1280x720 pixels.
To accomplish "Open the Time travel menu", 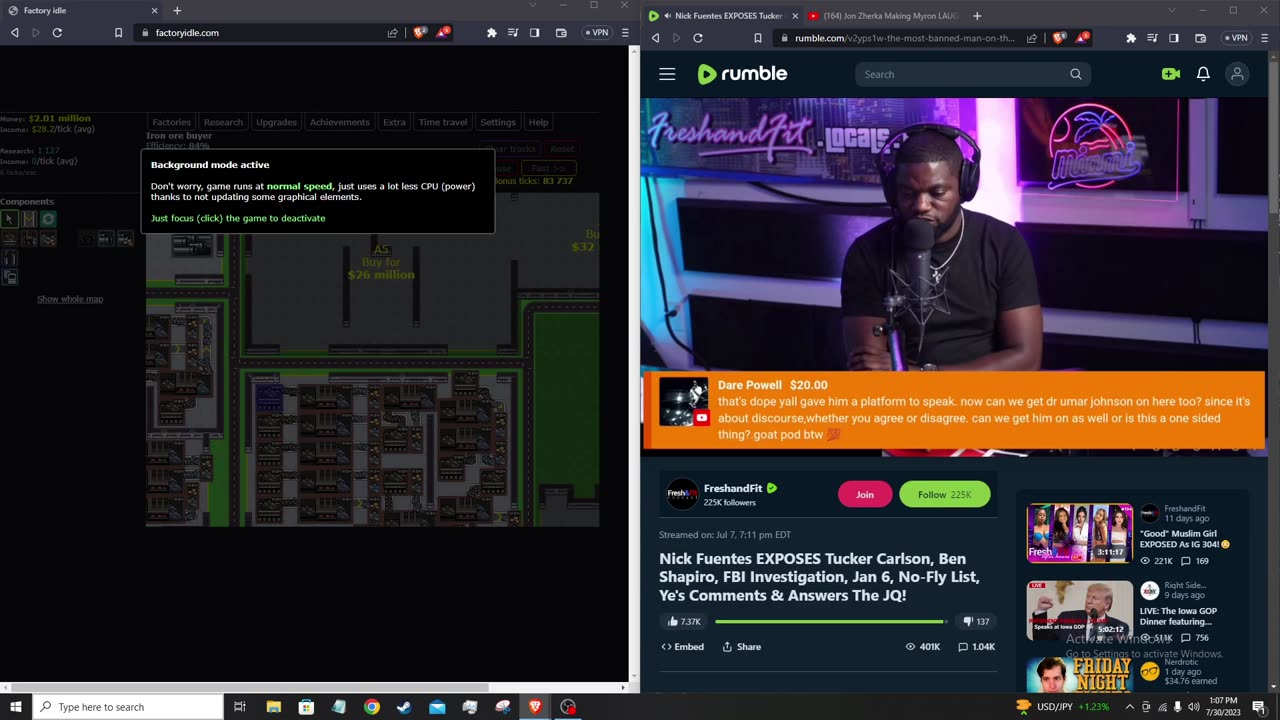I will pyautogui.click(x=442, y=122).
